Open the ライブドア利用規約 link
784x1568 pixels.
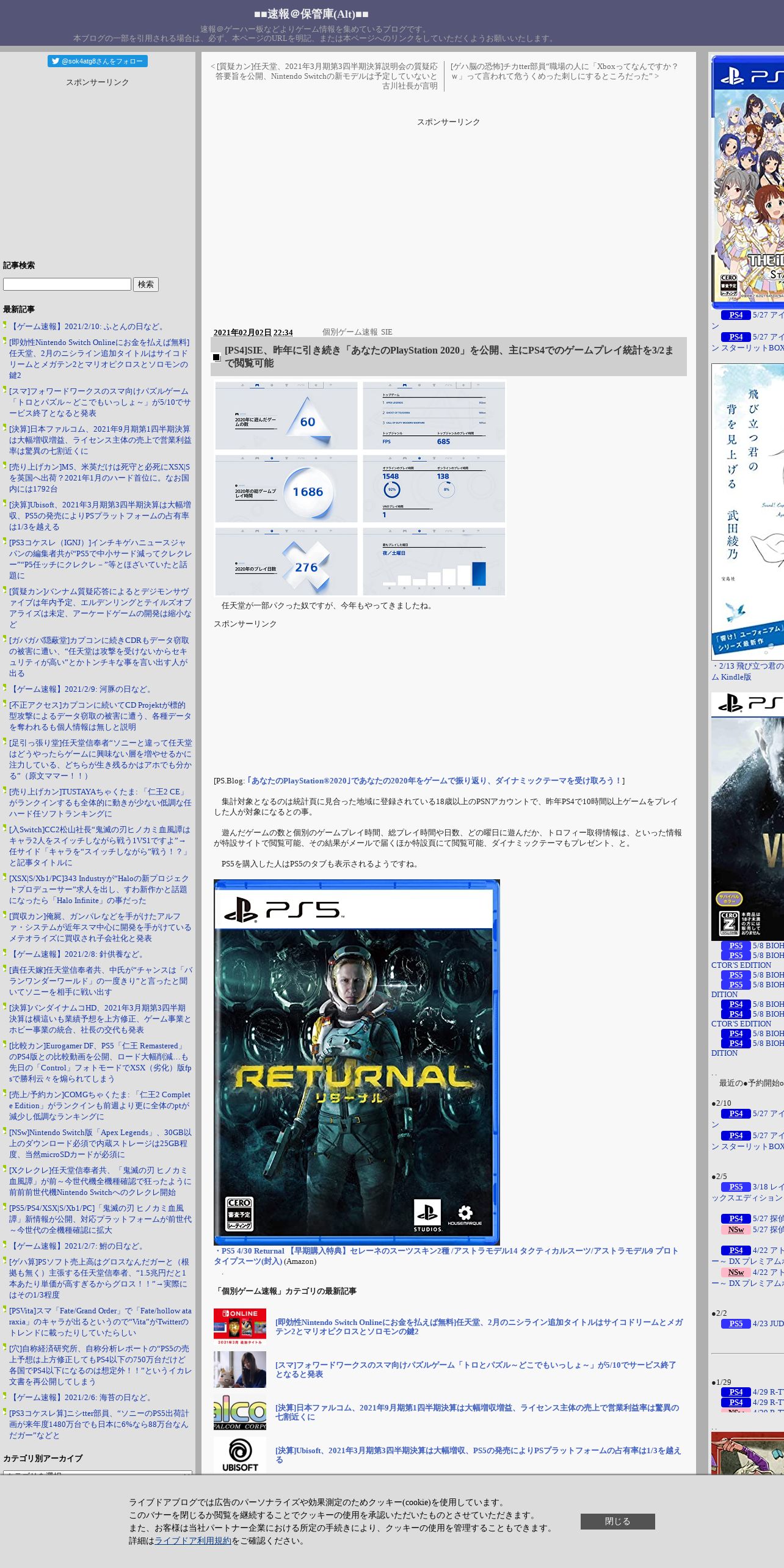point(192,1541)
